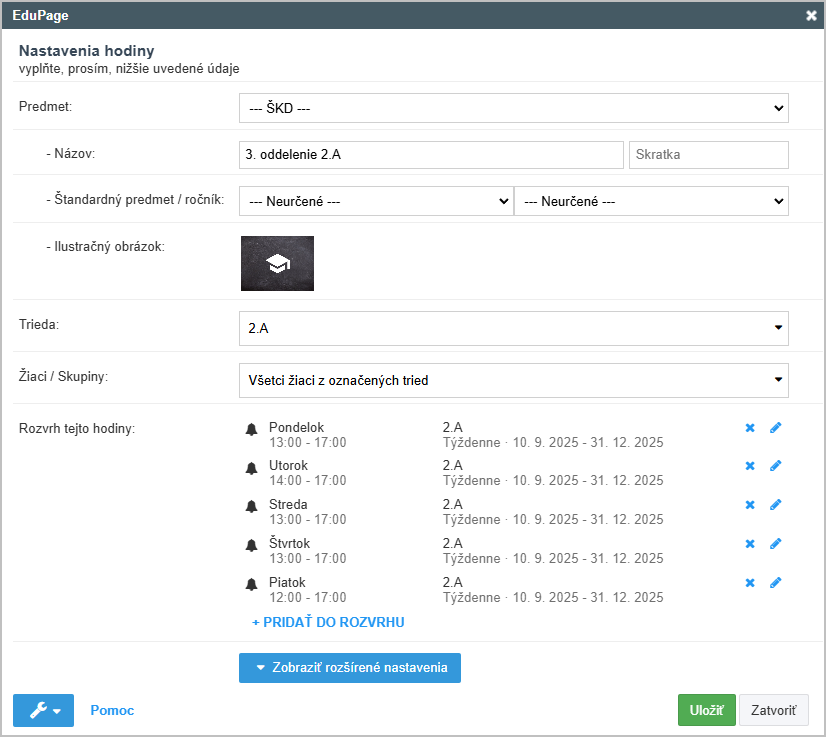The image size is (826, 737).
Task: Click the bell icon next to Utorok
Action: click(251, 467)
